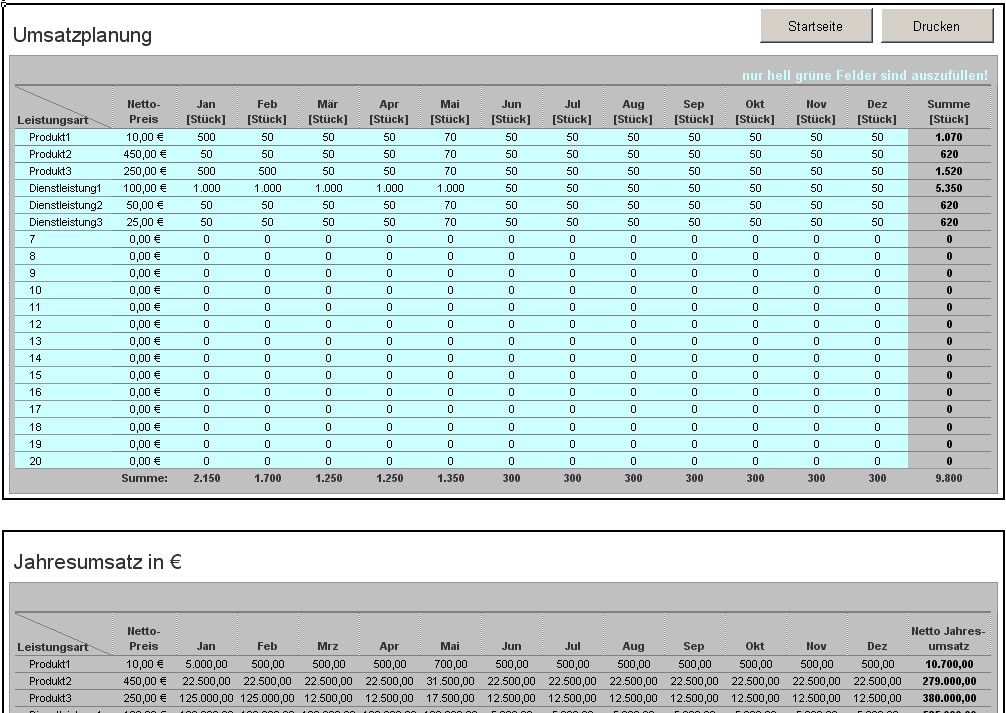Click Produkt1 January revenue 5.000,00
The height and width of the screenshot is (713, 1006).
pos(207,664)
